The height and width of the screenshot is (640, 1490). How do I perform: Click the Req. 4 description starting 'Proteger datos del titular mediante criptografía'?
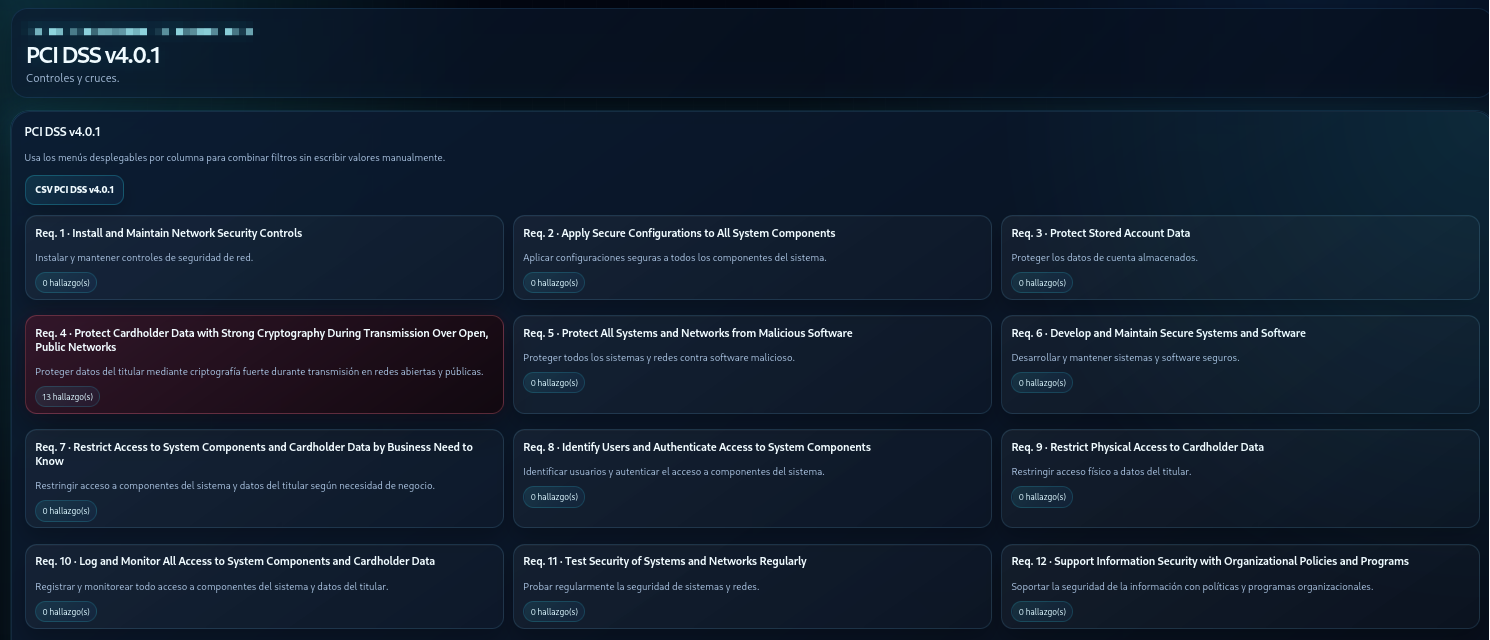point(259,372)
